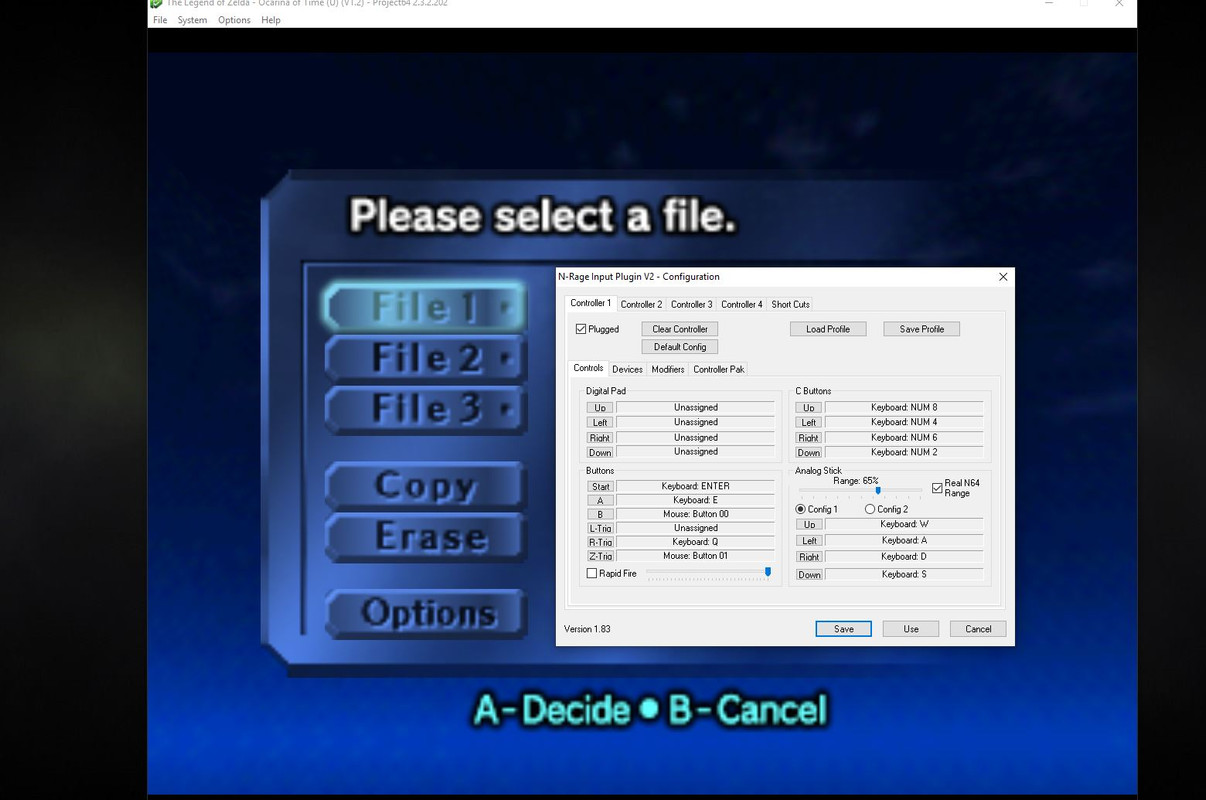The height and width of the screenshot is (800, 1206).
Task: Close the N-Rage Input Plugin dialog
Action: (x=1003, y=277)
